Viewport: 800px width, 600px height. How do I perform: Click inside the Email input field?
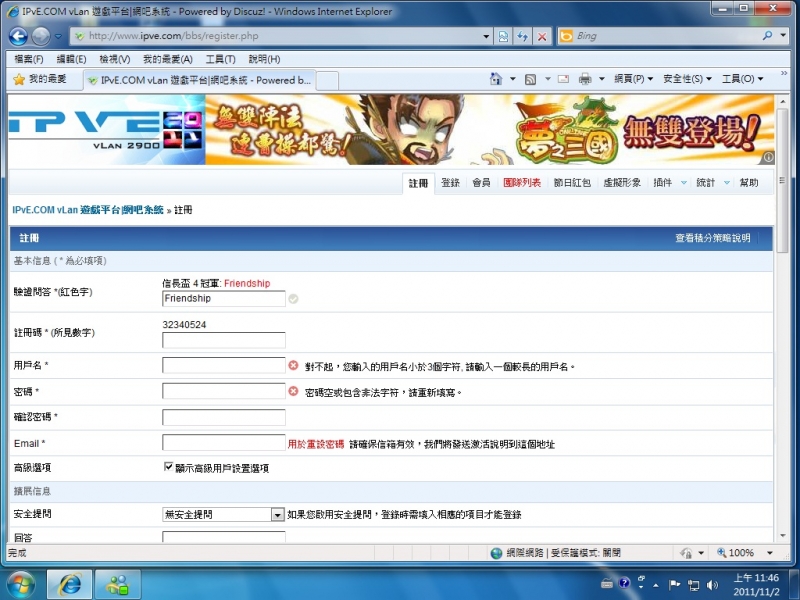pos(222,443)
